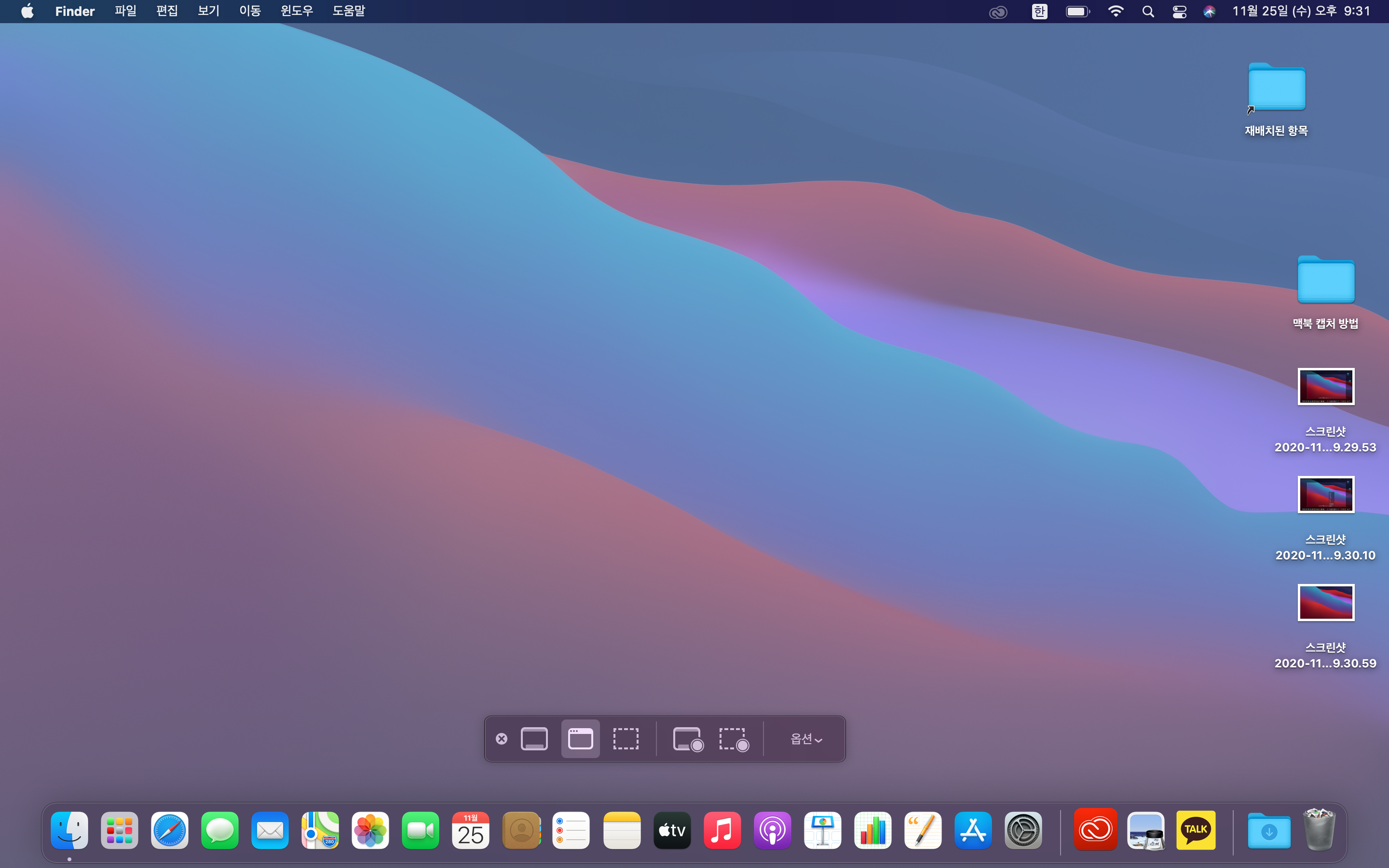The height and width of the screenshot is (868, 1389).
Task: Select record selected portion mode
Action: (734, 739)
